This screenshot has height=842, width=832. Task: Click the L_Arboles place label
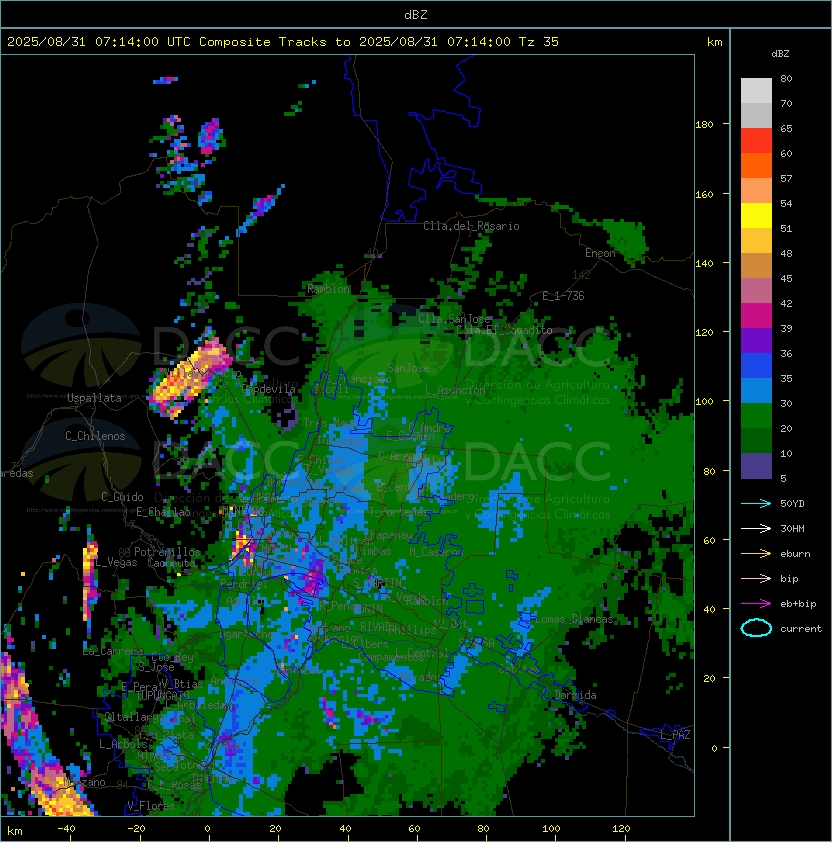pos(122,744)
